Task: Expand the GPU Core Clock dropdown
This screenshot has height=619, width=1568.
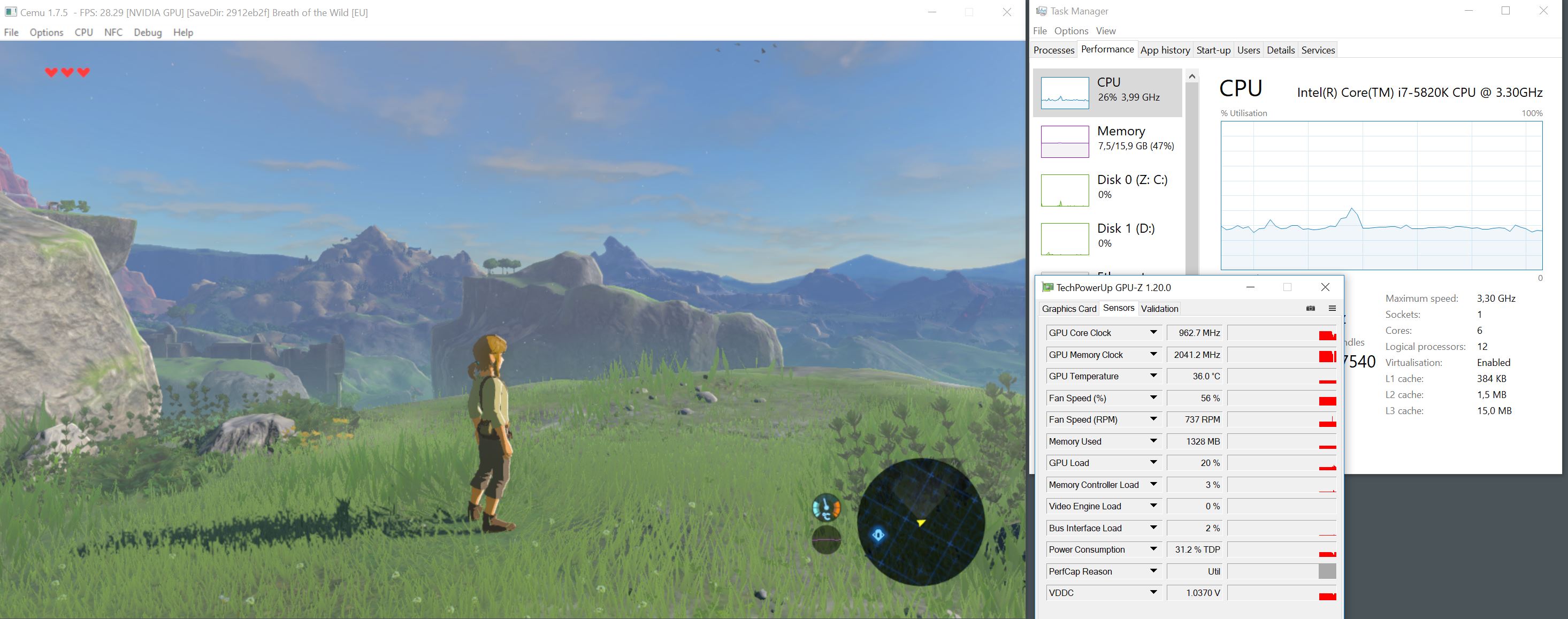Action: [1153, 332]
